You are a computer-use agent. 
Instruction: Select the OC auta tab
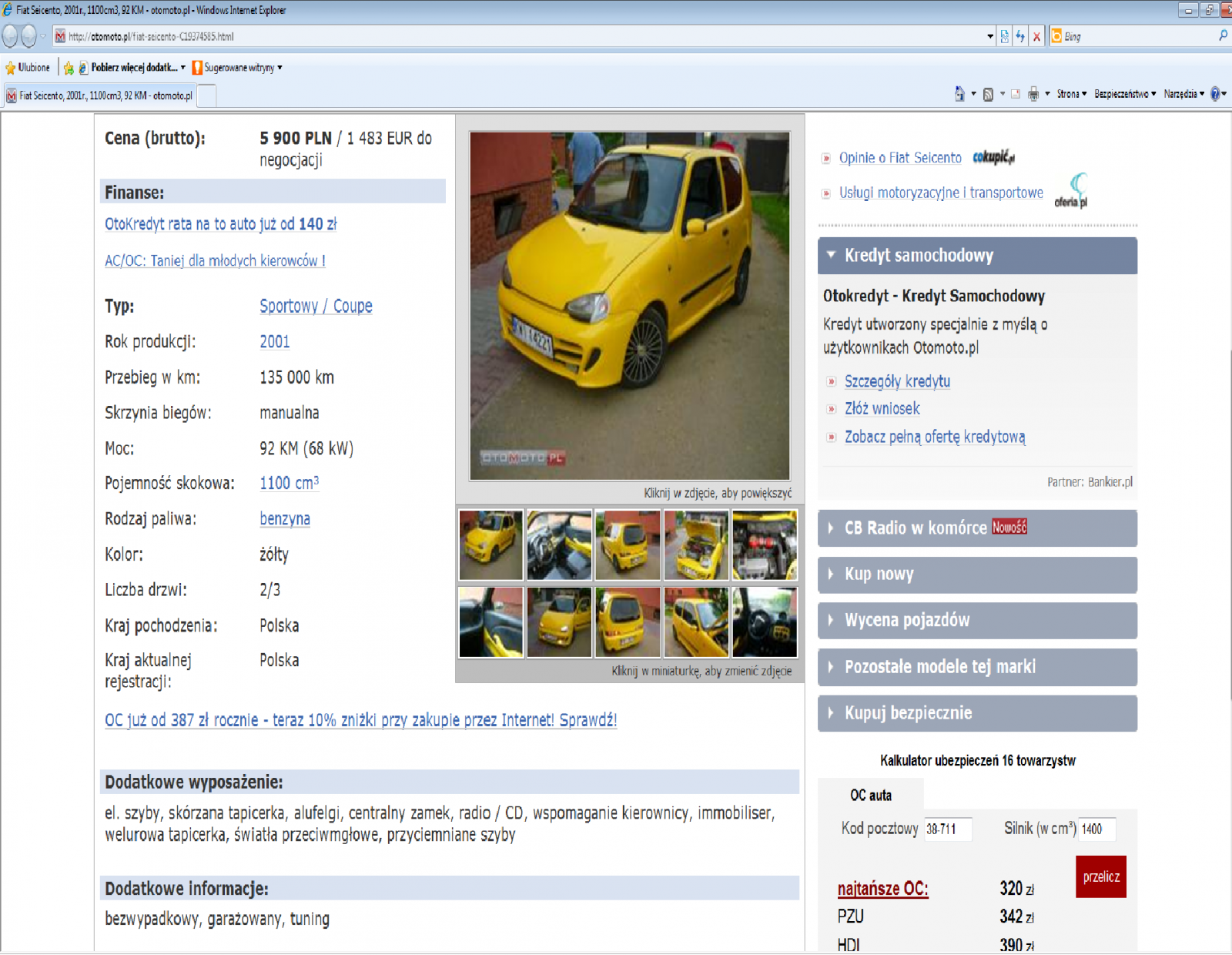[871, 796]
